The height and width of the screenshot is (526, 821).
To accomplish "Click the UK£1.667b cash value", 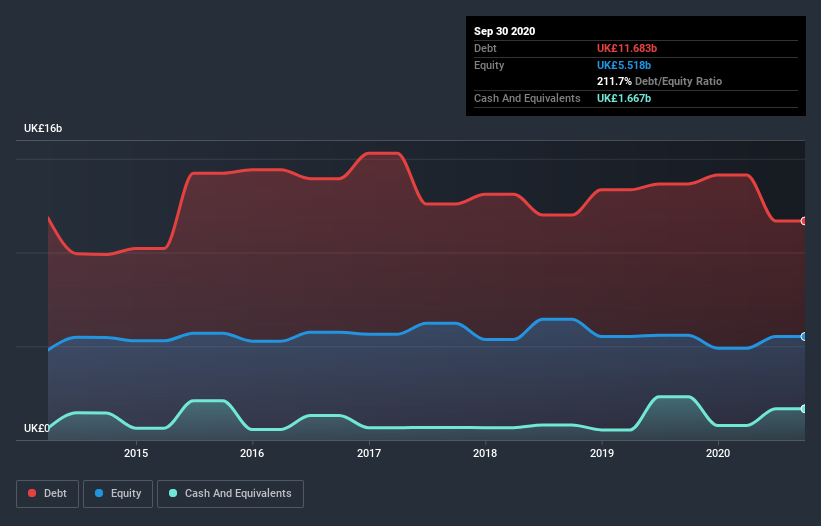I will coord(624,98).
